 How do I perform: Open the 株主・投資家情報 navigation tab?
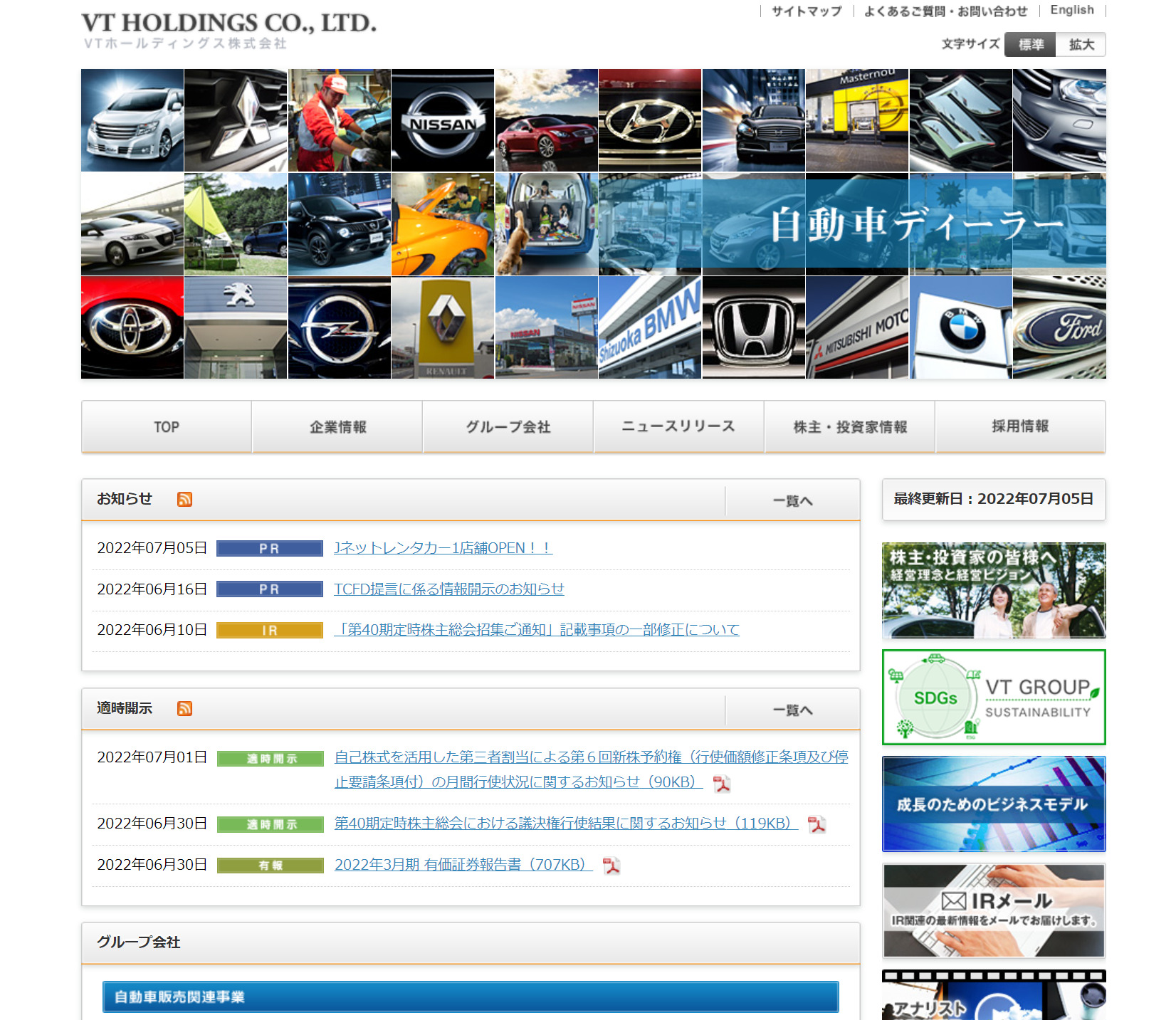[850, 426]
